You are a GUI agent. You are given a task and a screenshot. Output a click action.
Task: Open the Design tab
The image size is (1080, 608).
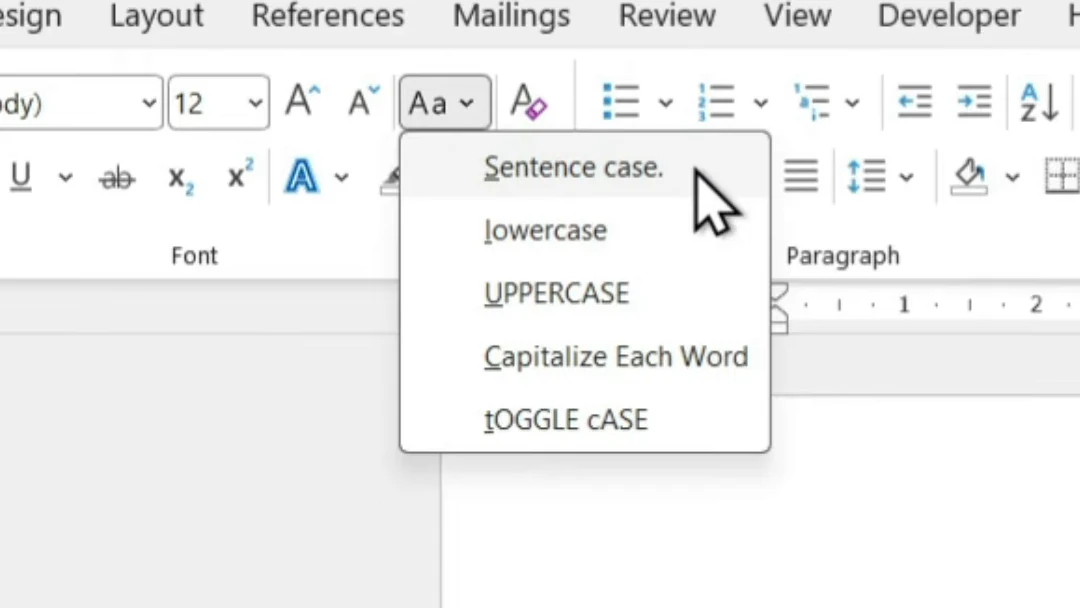(30, 17)
